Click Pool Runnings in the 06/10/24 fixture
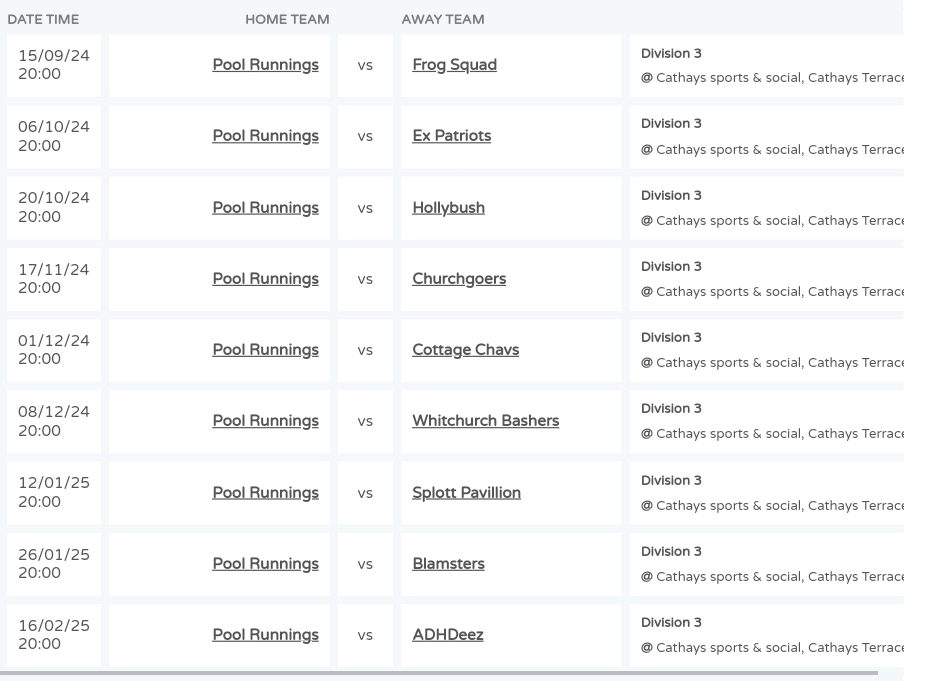The height and width of the screenshot is (681, 934). (x=266, y=136)
